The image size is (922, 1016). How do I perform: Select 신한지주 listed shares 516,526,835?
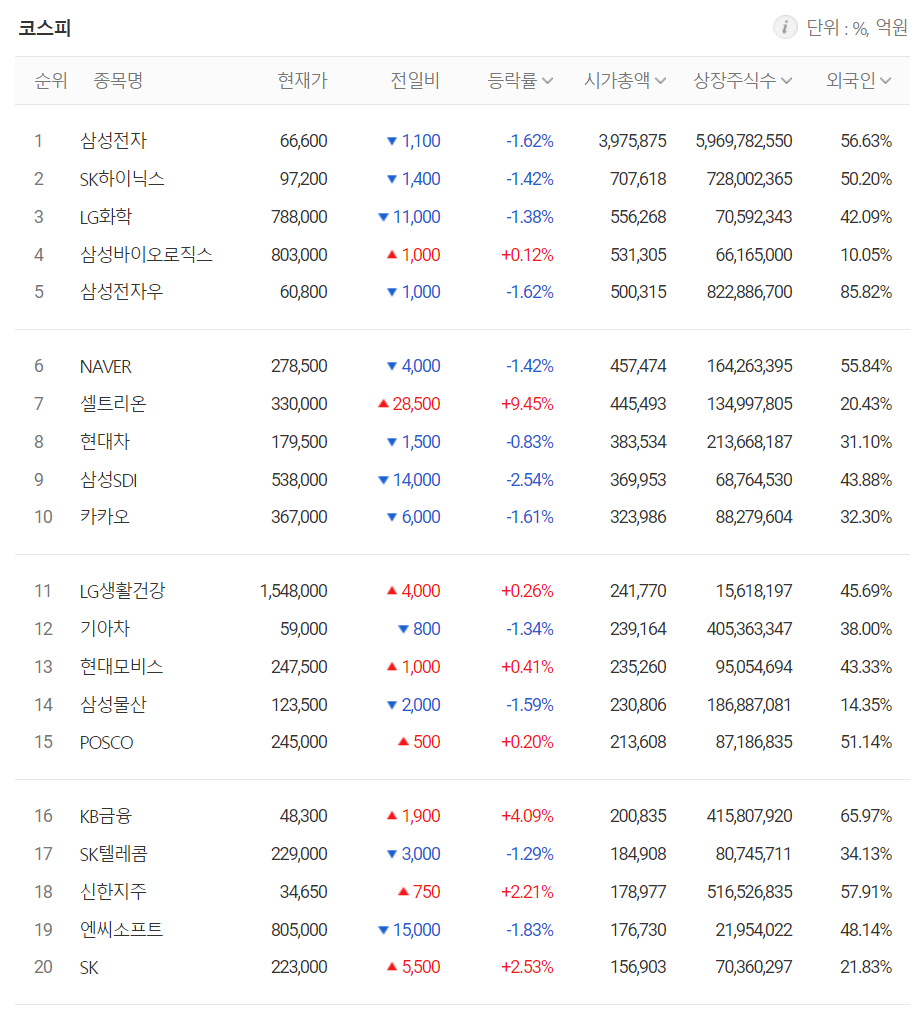click(750, 892)
